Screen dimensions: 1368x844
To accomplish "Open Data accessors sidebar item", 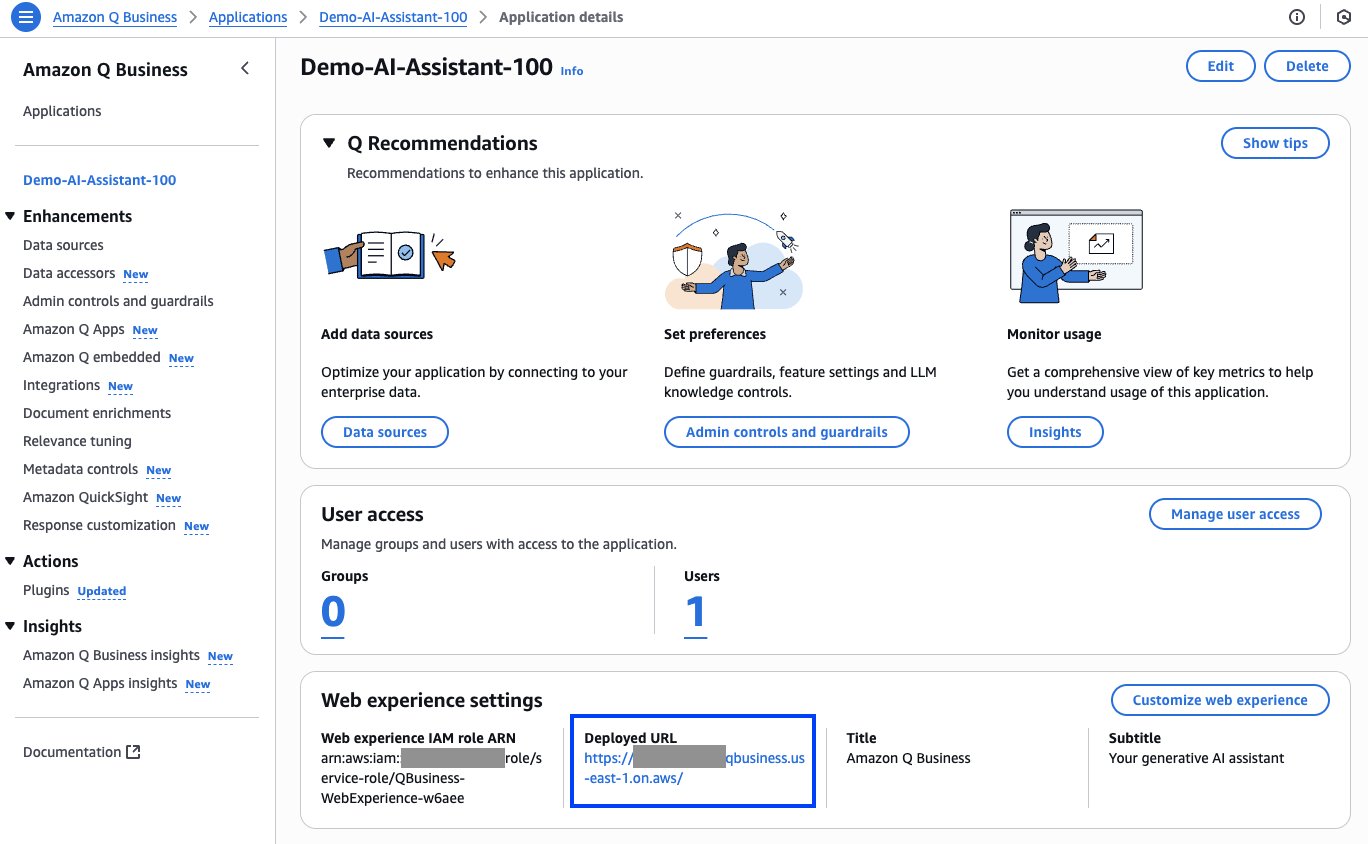I will click(x=69, y=273).
